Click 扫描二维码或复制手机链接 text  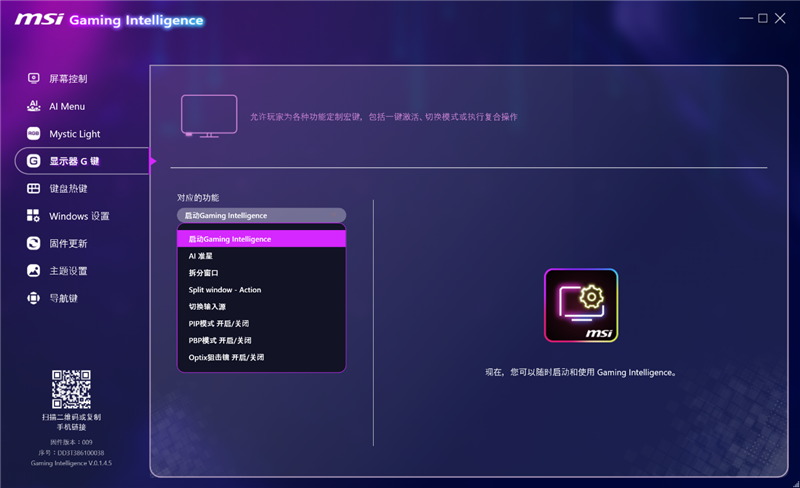pos(71,422)
